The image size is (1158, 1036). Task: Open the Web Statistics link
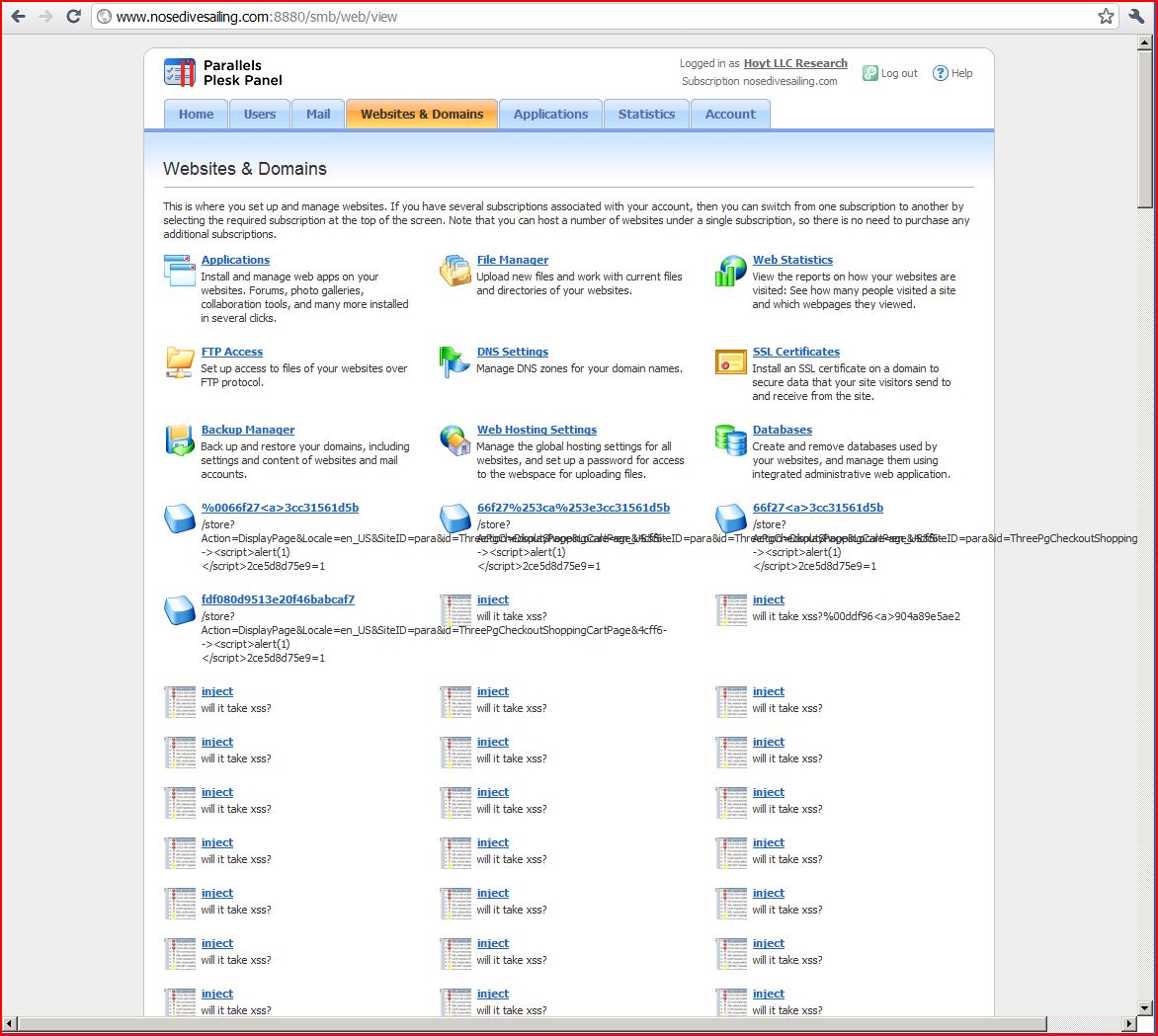click(792, 260)
